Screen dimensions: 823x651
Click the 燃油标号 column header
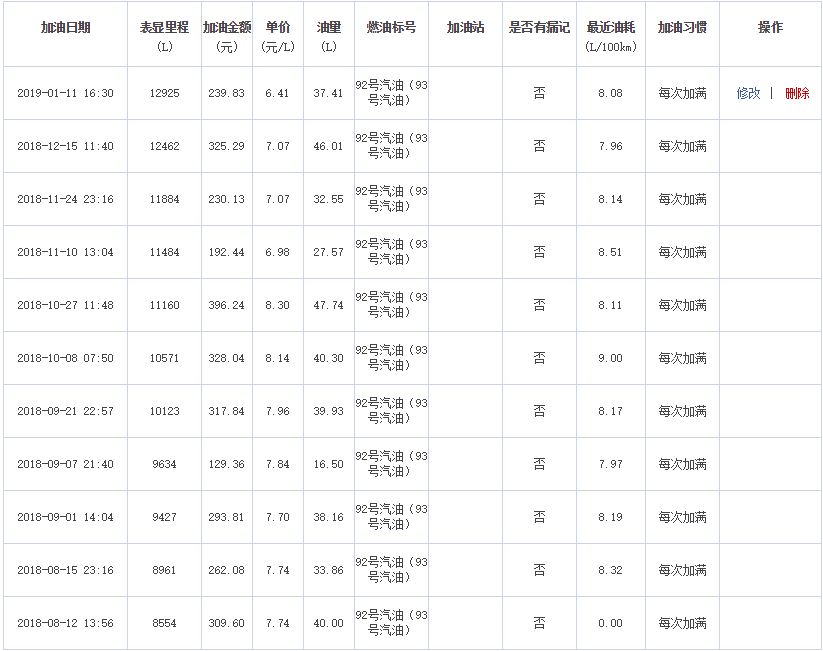click(391, 27)
